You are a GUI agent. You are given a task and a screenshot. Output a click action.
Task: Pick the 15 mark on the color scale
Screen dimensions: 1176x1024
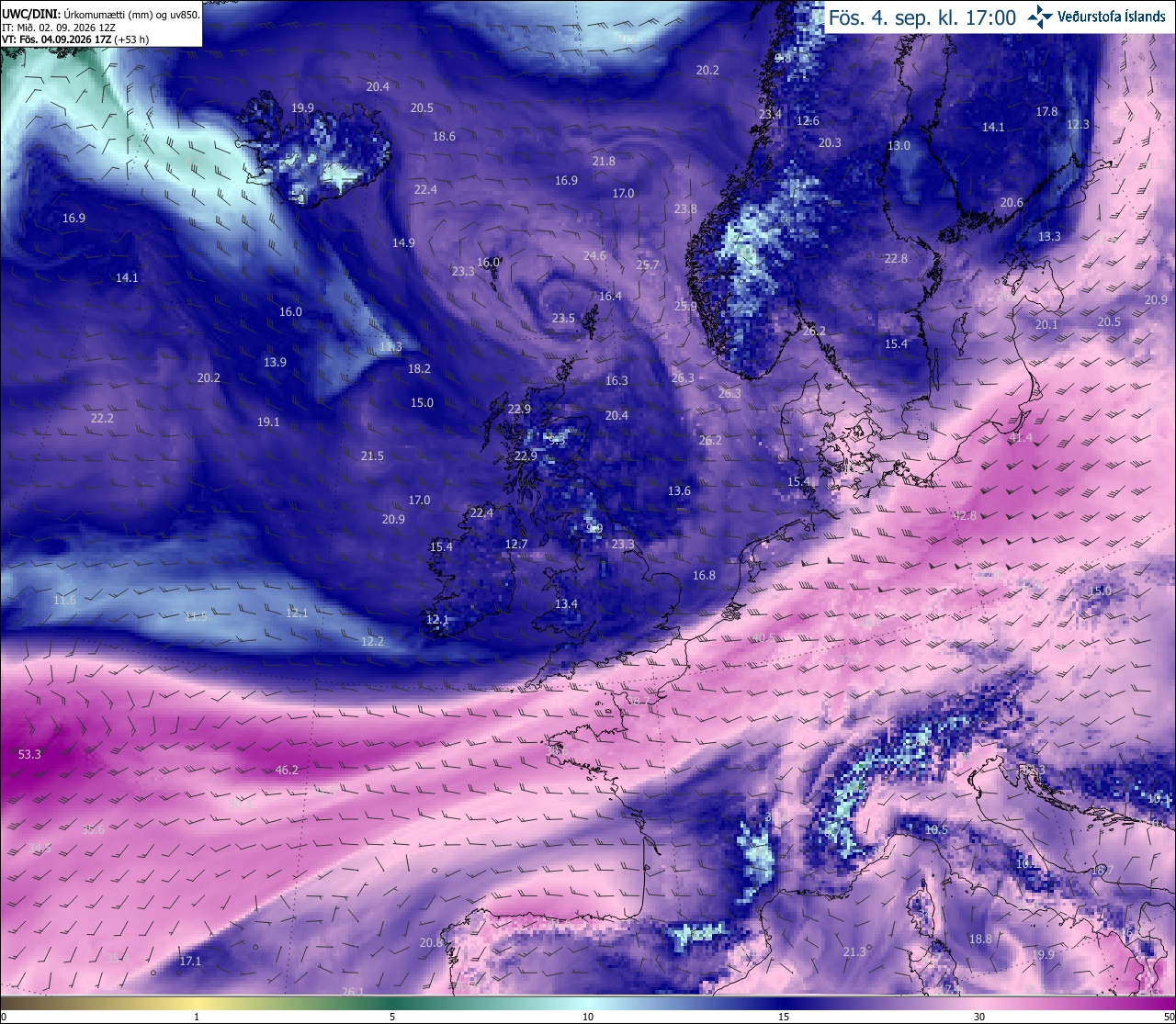click(784, 1017)
